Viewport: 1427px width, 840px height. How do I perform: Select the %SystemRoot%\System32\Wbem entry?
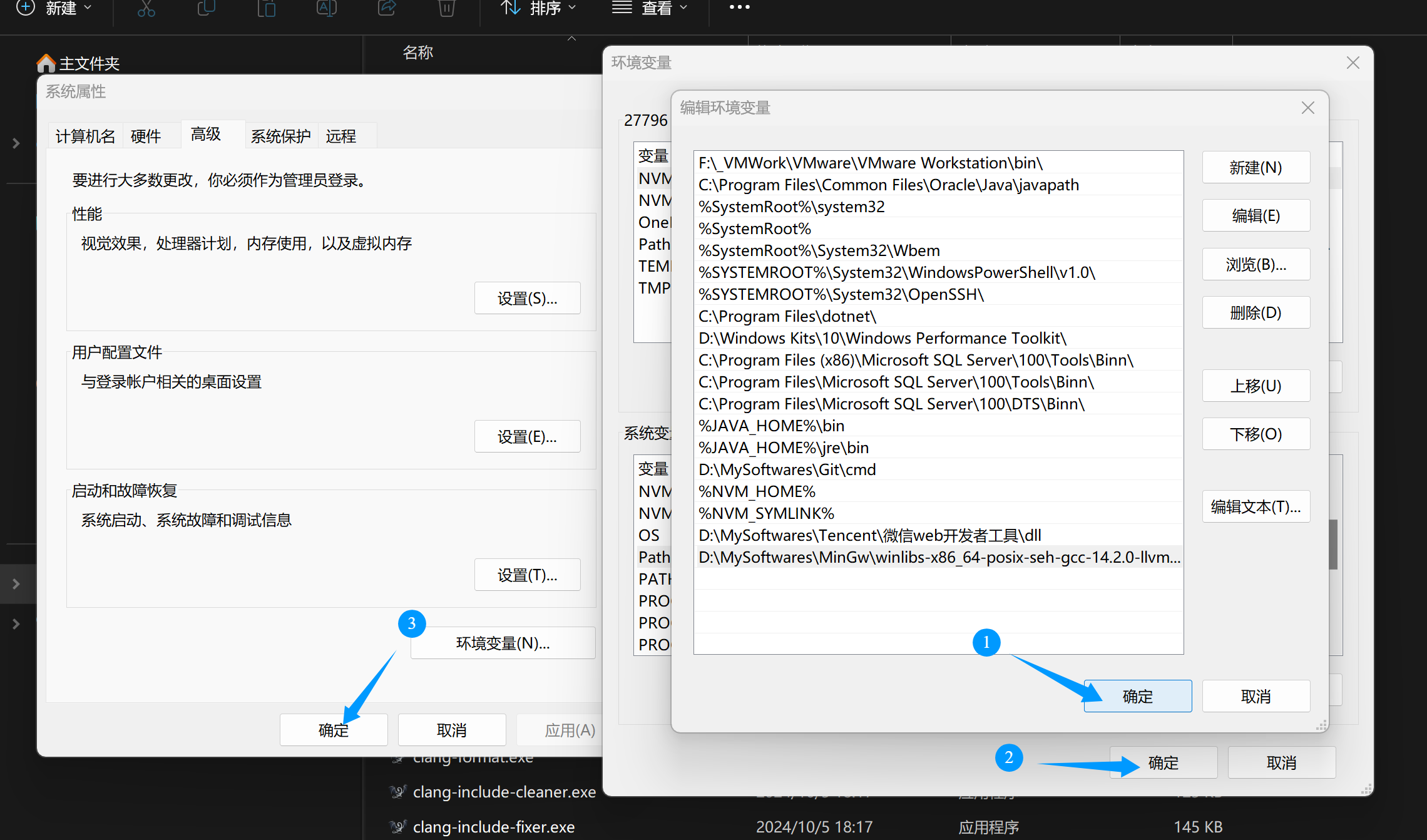point(939,250)
